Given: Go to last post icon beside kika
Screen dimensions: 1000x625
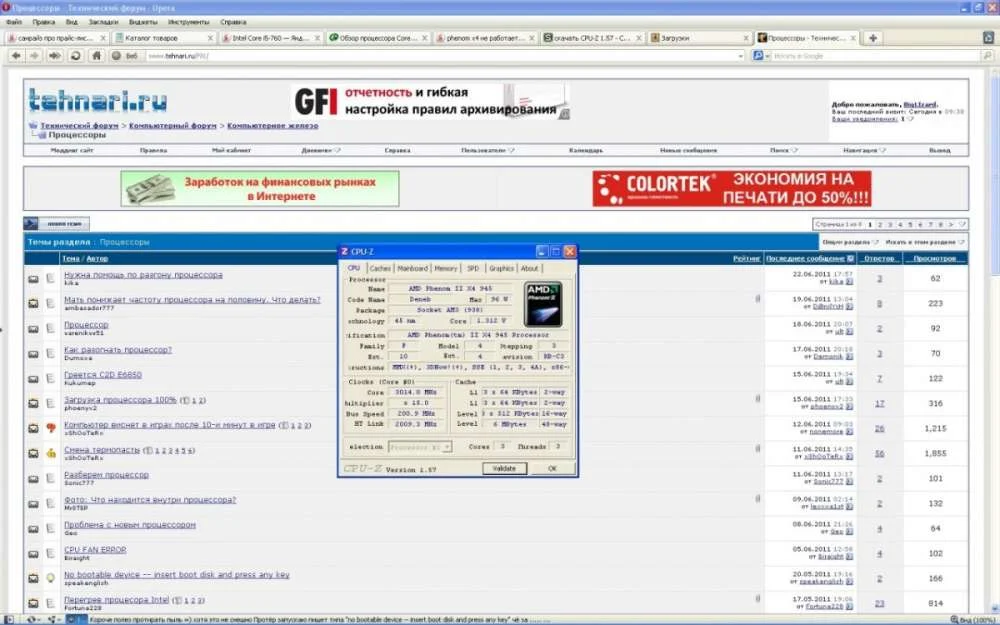Looking at the screenshot, I should [x=849, y=282].
